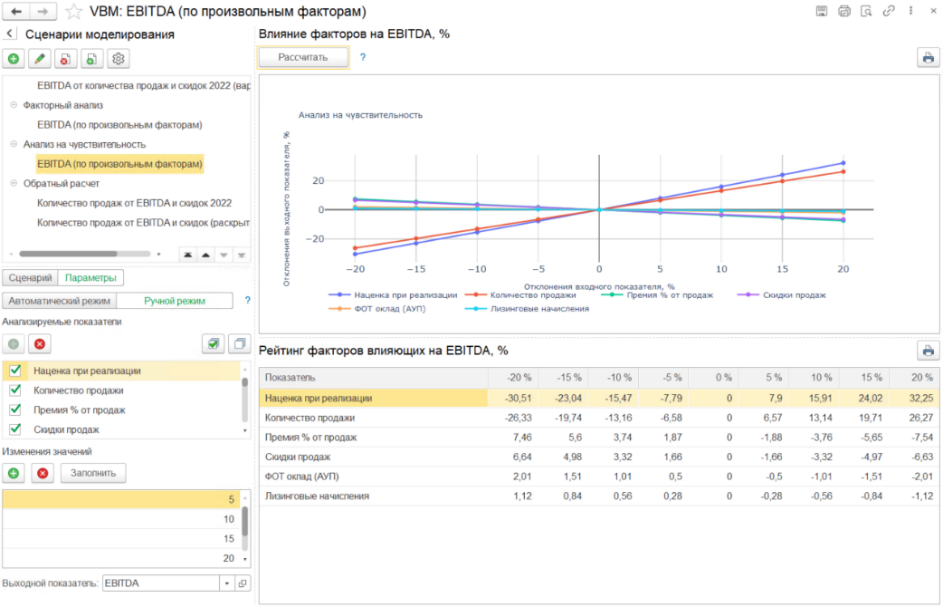
Task: Move scenario one position up
Action: (x=206, y=255)
